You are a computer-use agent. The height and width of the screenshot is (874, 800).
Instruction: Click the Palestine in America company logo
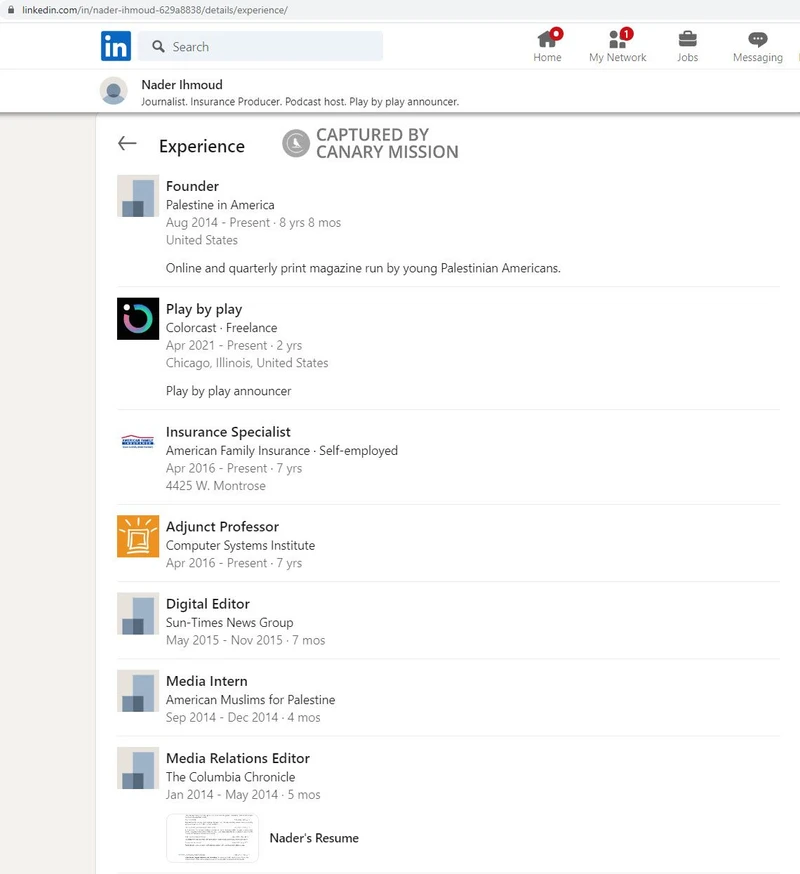point(138,196)
